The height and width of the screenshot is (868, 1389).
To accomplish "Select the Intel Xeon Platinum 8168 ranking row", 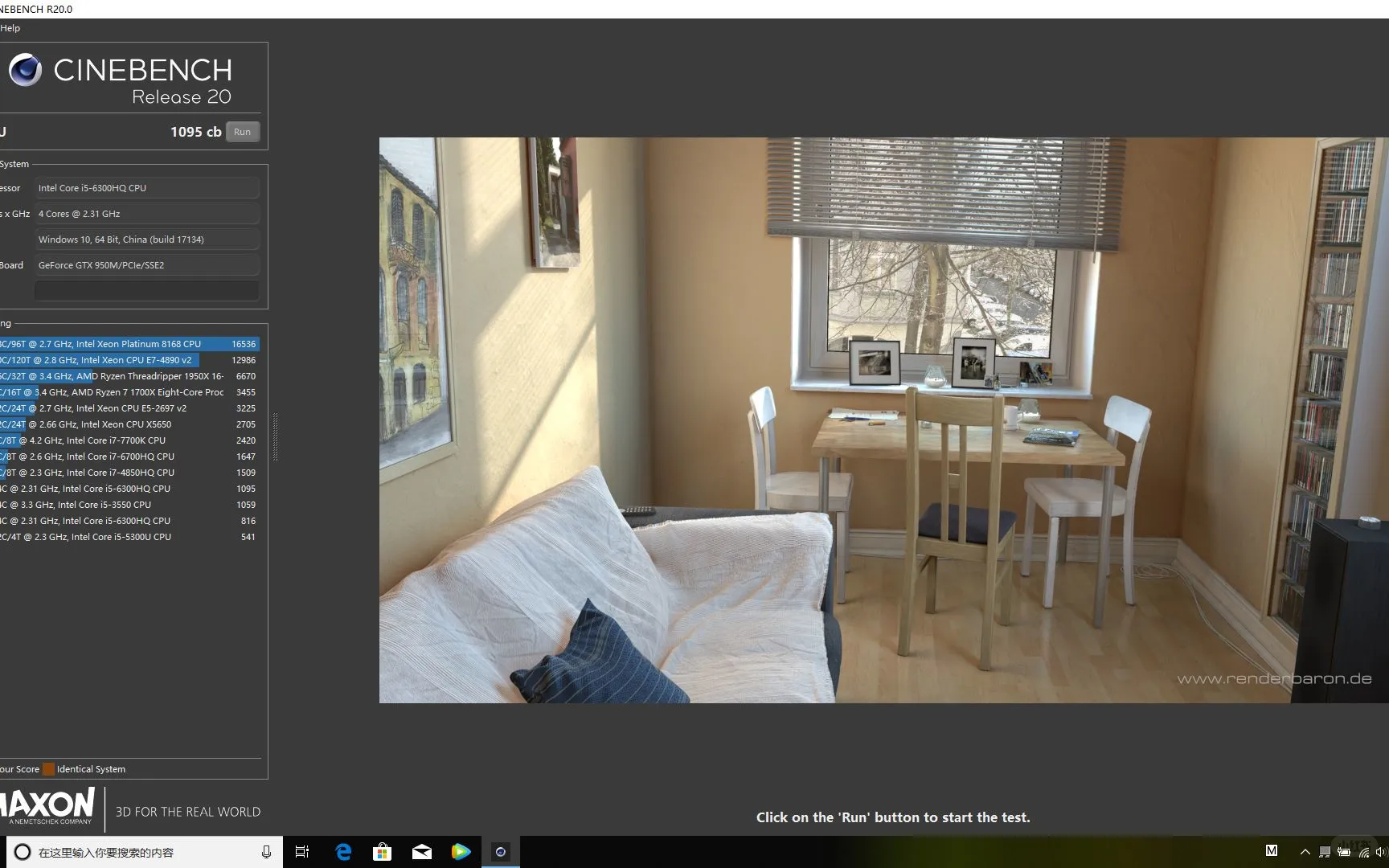I will [129, 344].
